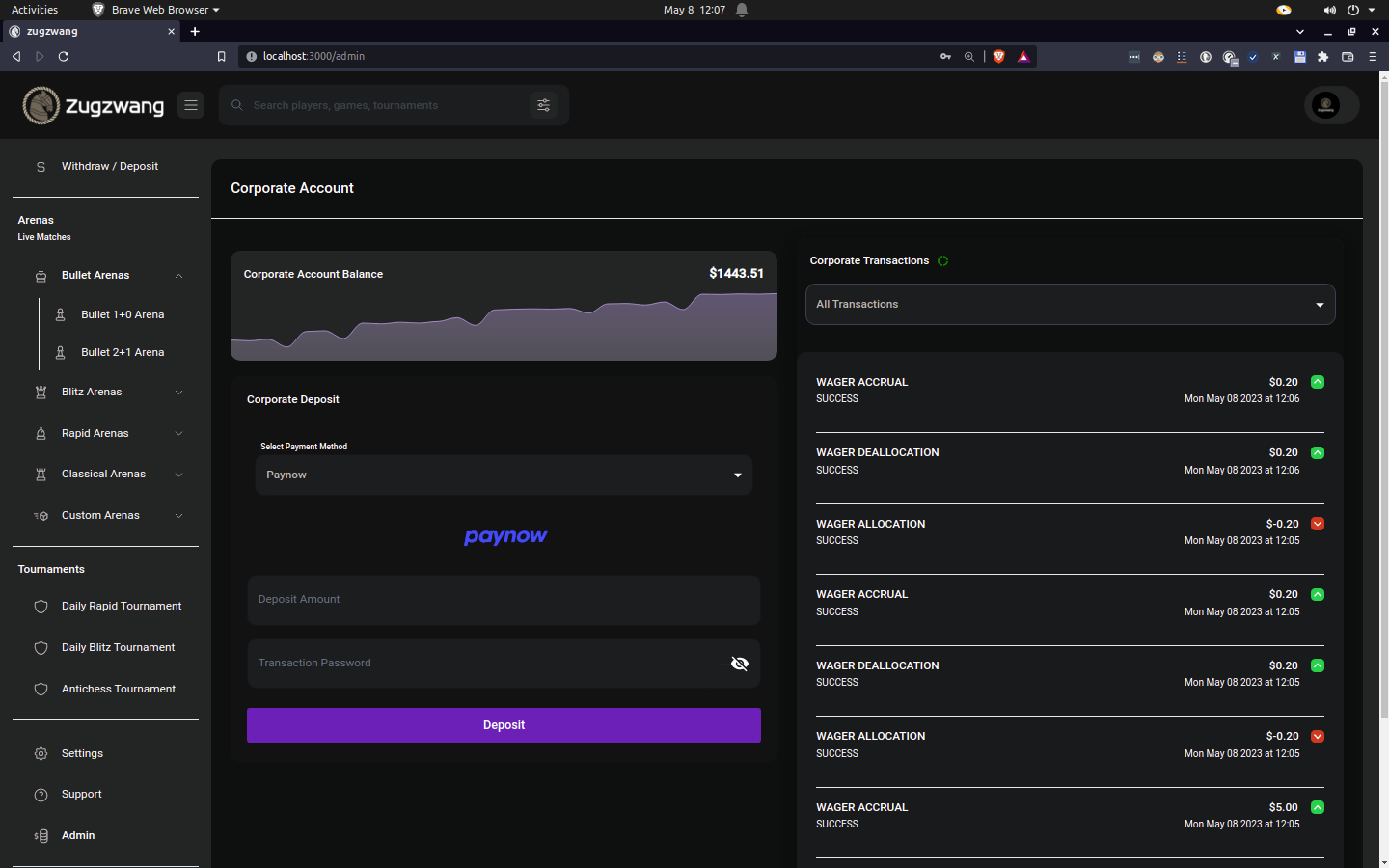Refresh the Corporate Transactions list

pyautogui.click(x=943, y=261)
